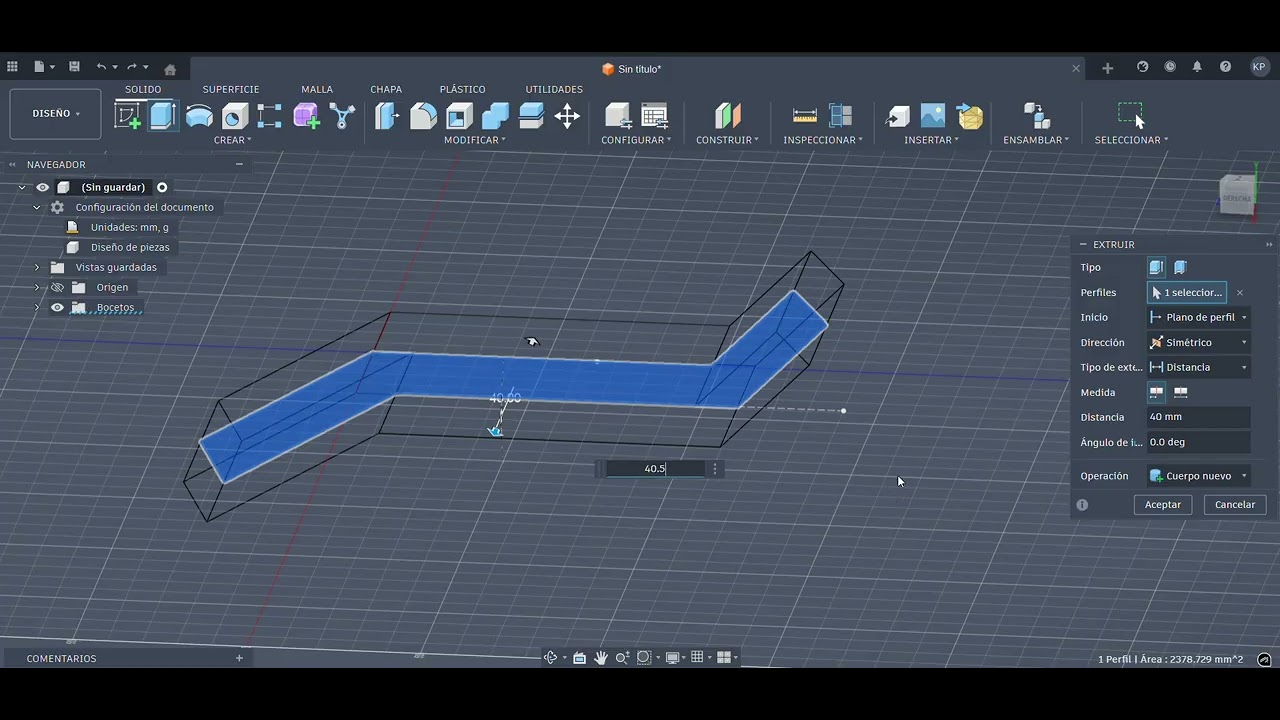This screenshot has height=720, width=1280.
Task: Click the orbit tool in bottom navigation bar
Action: coord(550,657)
